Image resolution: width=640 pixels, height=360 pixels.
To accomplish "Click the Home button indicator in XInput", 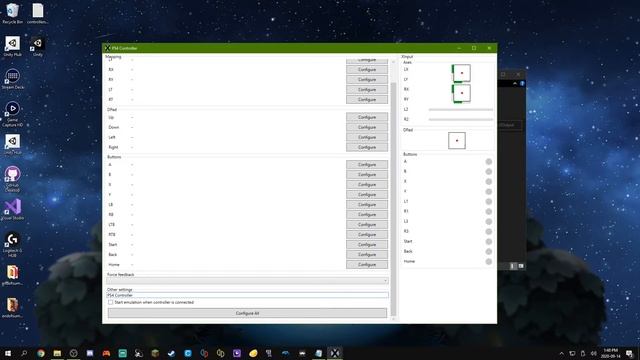I will coord(489,262).
